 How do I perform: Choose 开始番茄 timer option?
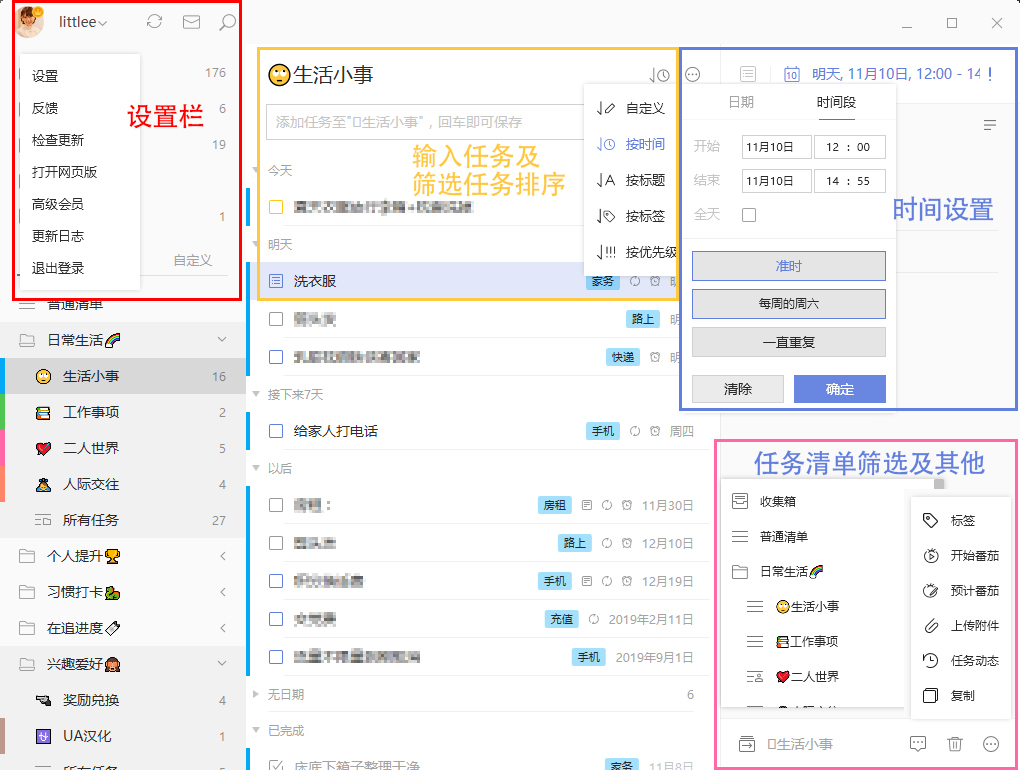pos(961,556)
